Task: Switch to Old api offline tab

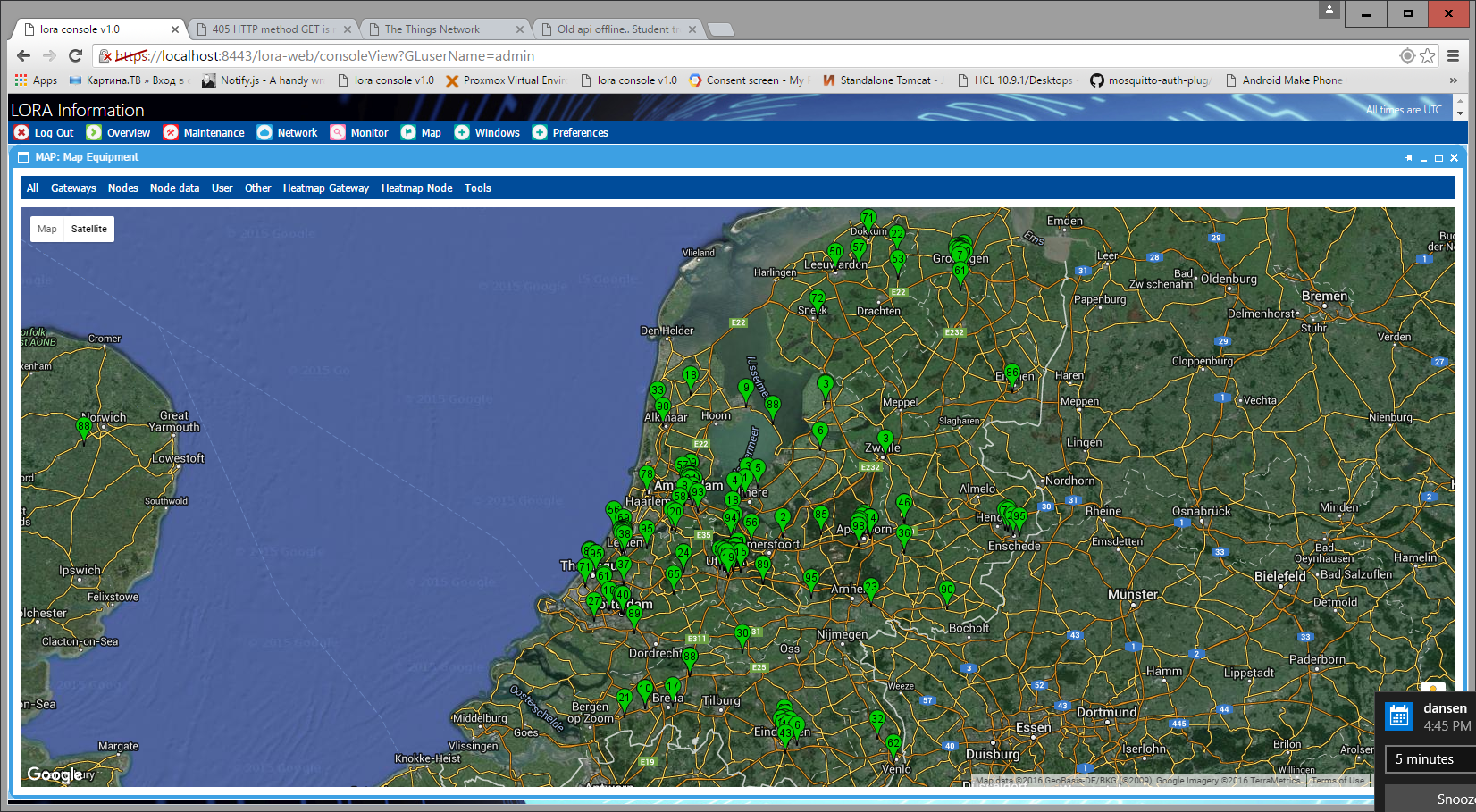Action: click(616, 29)
